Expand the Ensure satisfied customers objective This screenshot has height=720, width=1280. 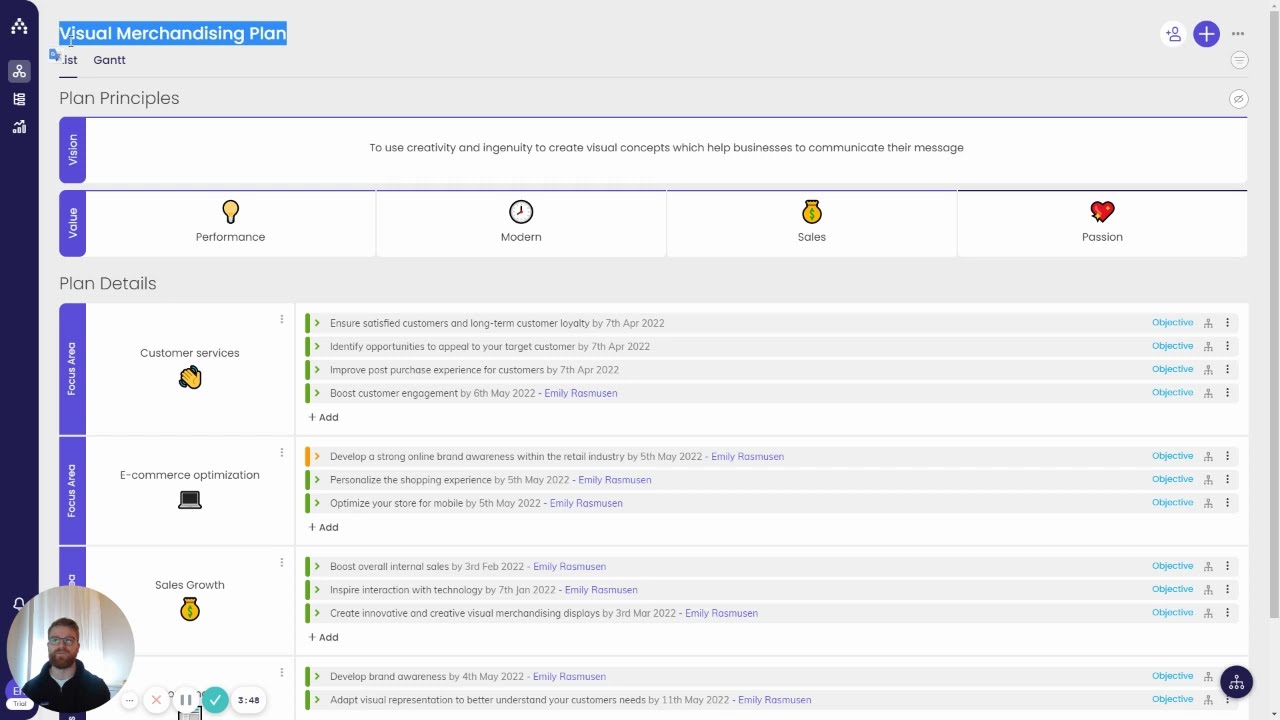317,323
